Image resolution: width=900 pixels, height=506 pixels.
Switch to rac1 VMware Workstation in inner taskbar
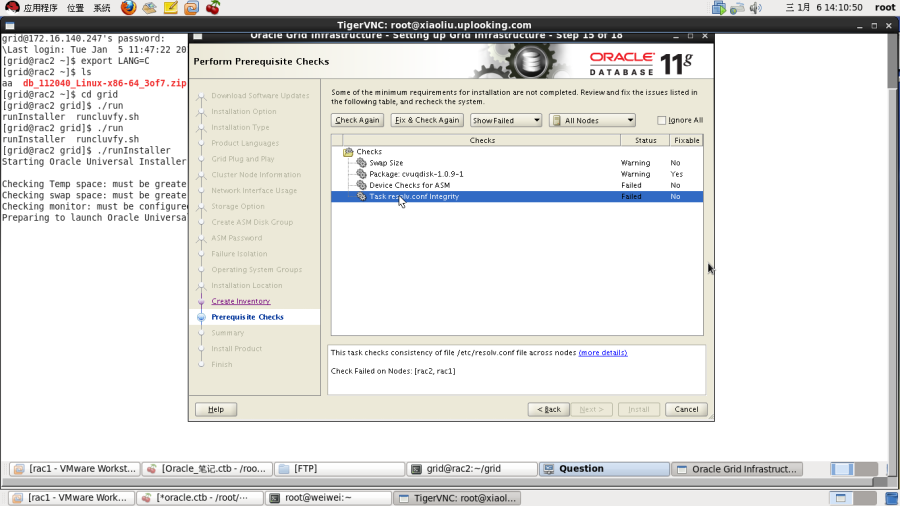point(75,469)
